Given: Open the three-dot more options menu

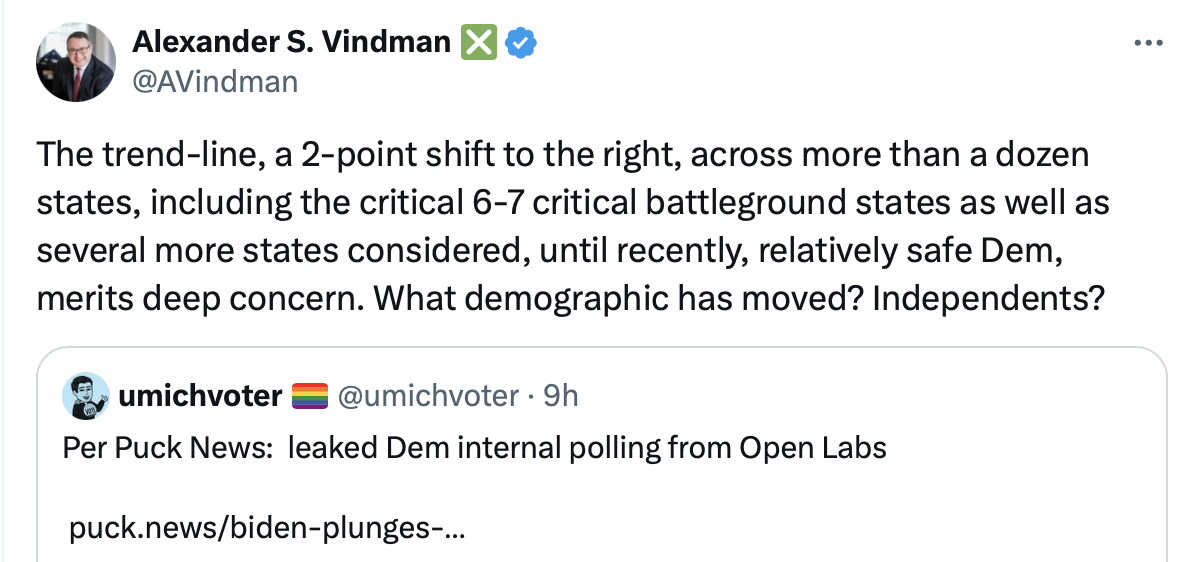Looking at the screenshot, I should coord(1146,44).
